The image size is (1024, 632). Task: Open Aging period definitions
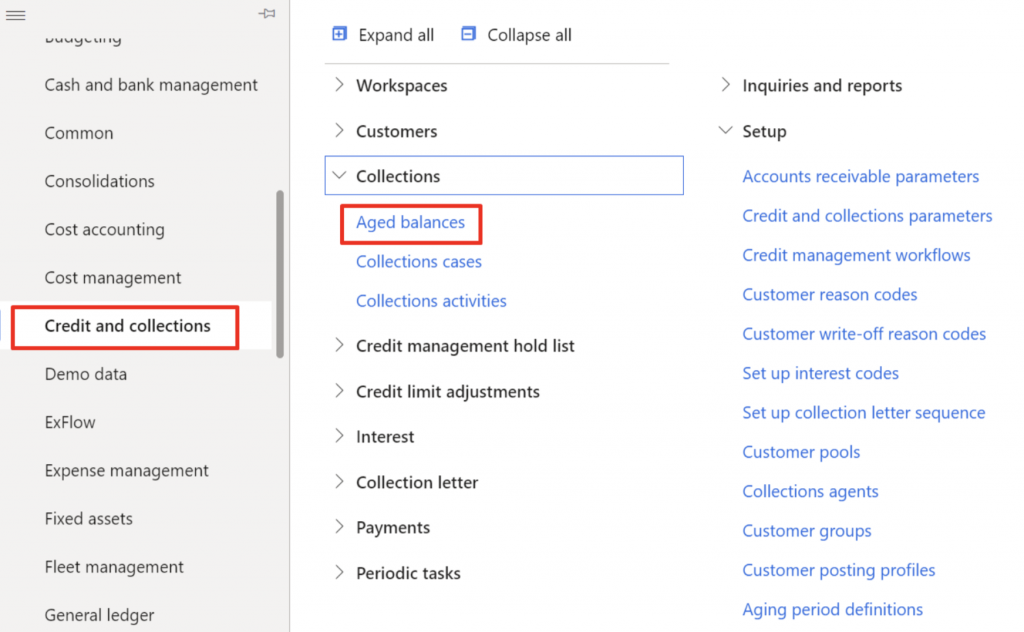click(x=833, y=609)
